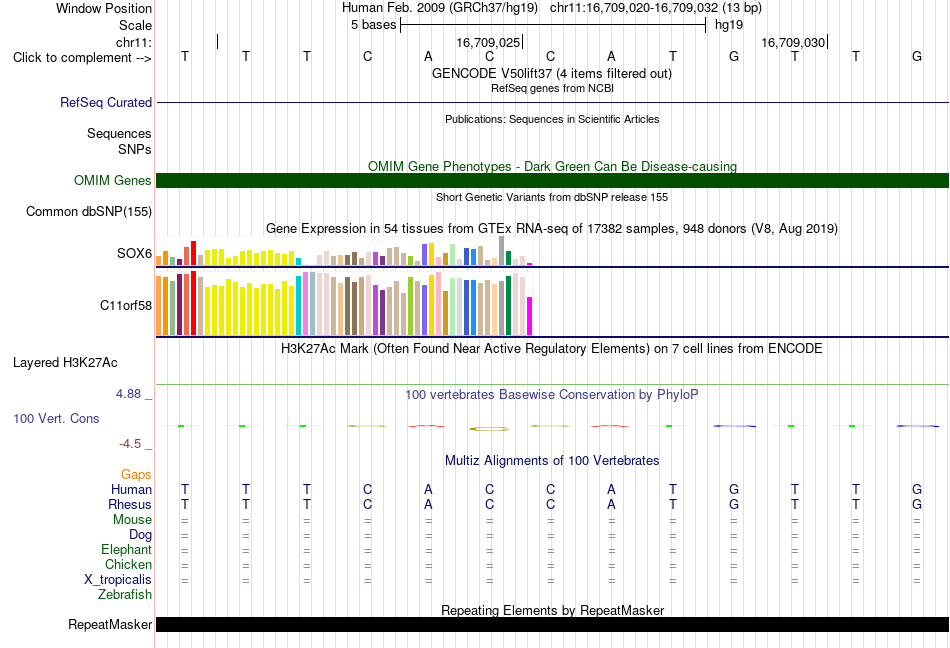This screenshot has width=950, height=648.
Task: Click the GTEx Gene Expression track title
Action: (x=552, y=228)
